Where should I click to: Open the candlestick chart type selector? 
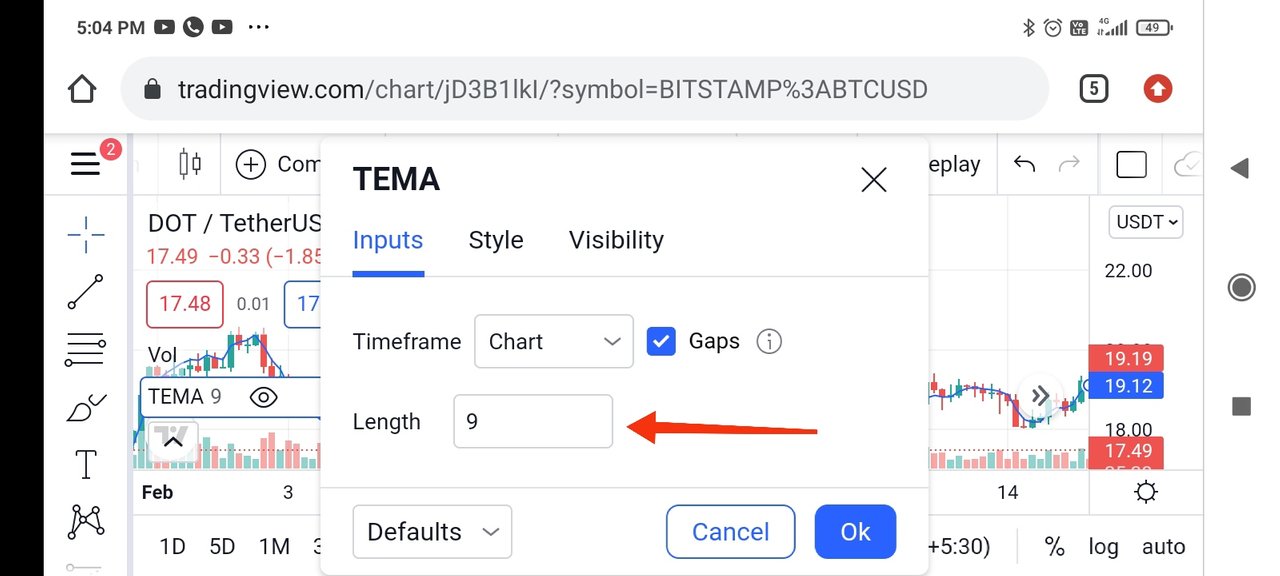(190, 164)
